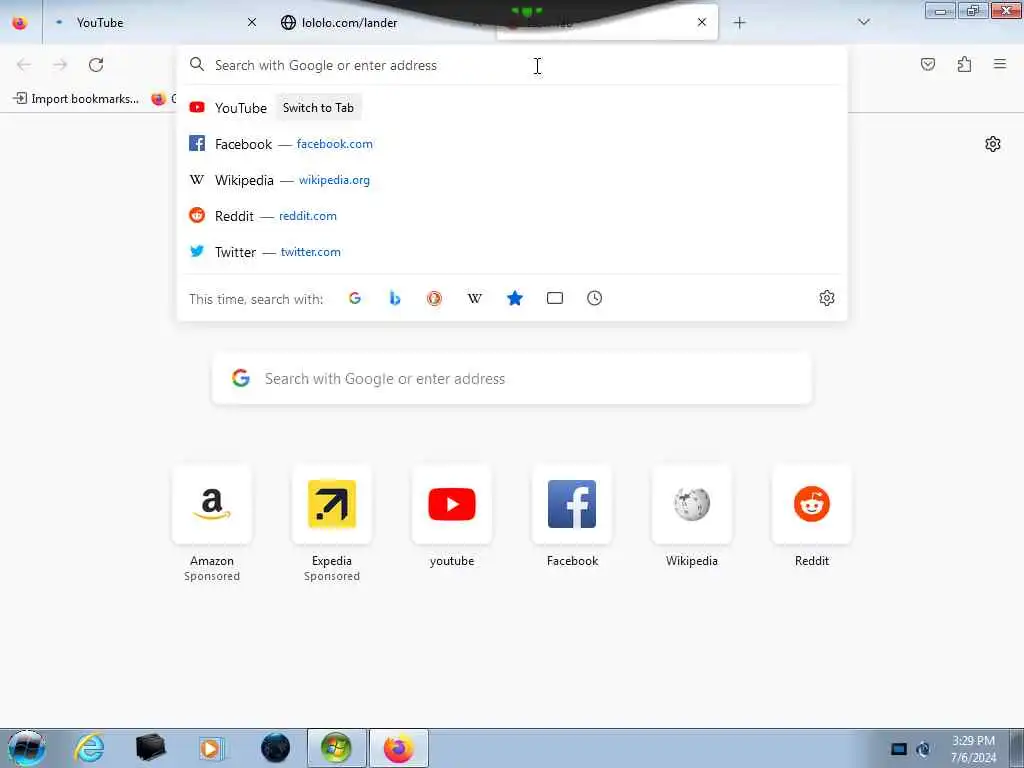Open Windows Media Player taskbar icon
The height and width of the screenshot is (768, 1024).
coord(211,748)
